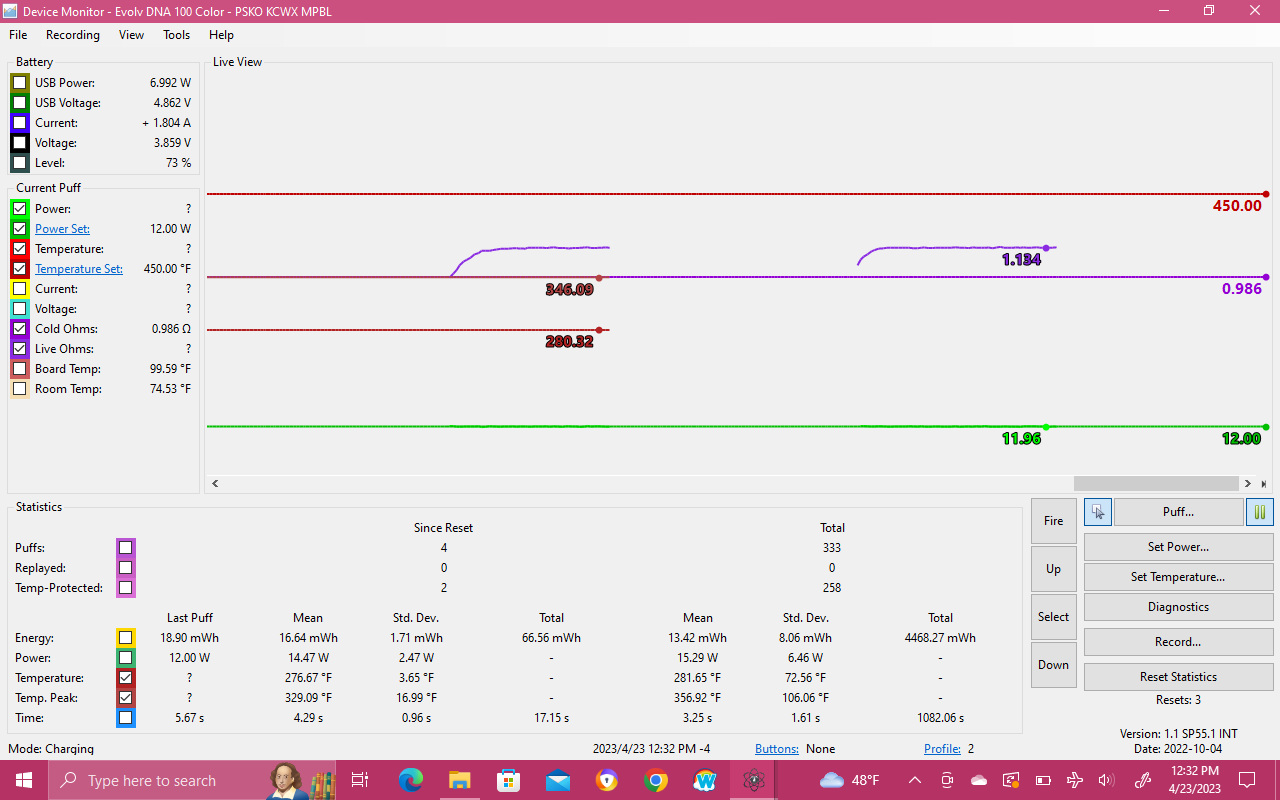Click the cursor icon left of Puff button
1280x800 pixels.
coord(1098,512)
